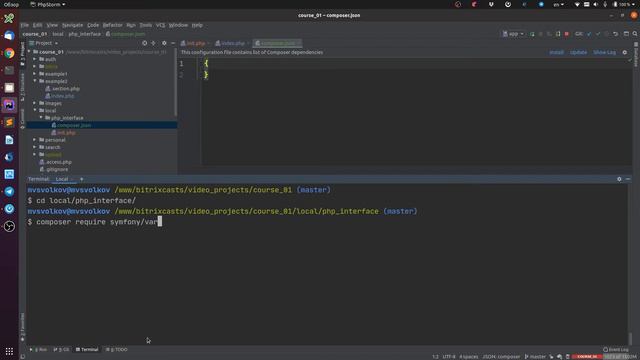
Task: Expand the auth folder
Action: coord(35,59)
